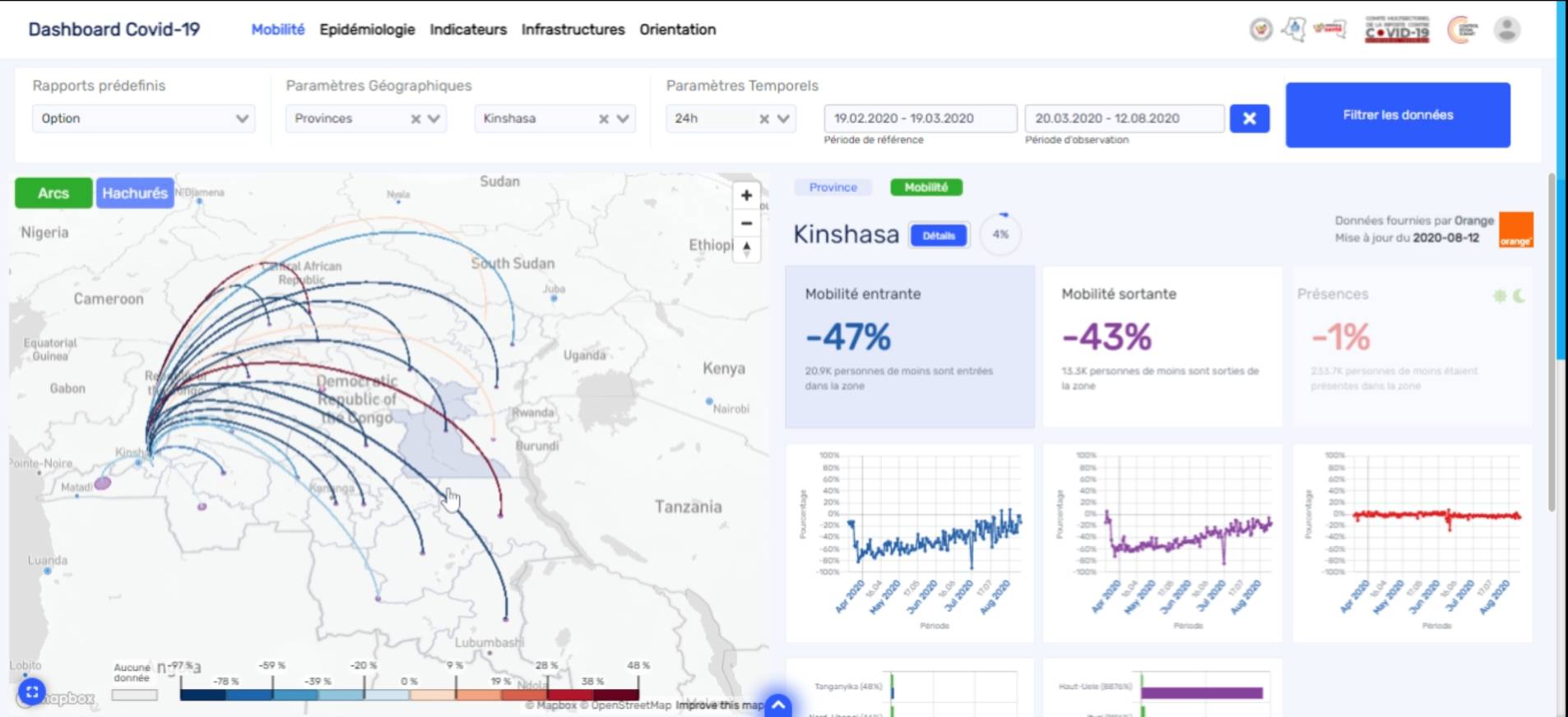Switch to the Epidémiologie tab
Viewport: 1568px width, 717px height.
[367, 30]
